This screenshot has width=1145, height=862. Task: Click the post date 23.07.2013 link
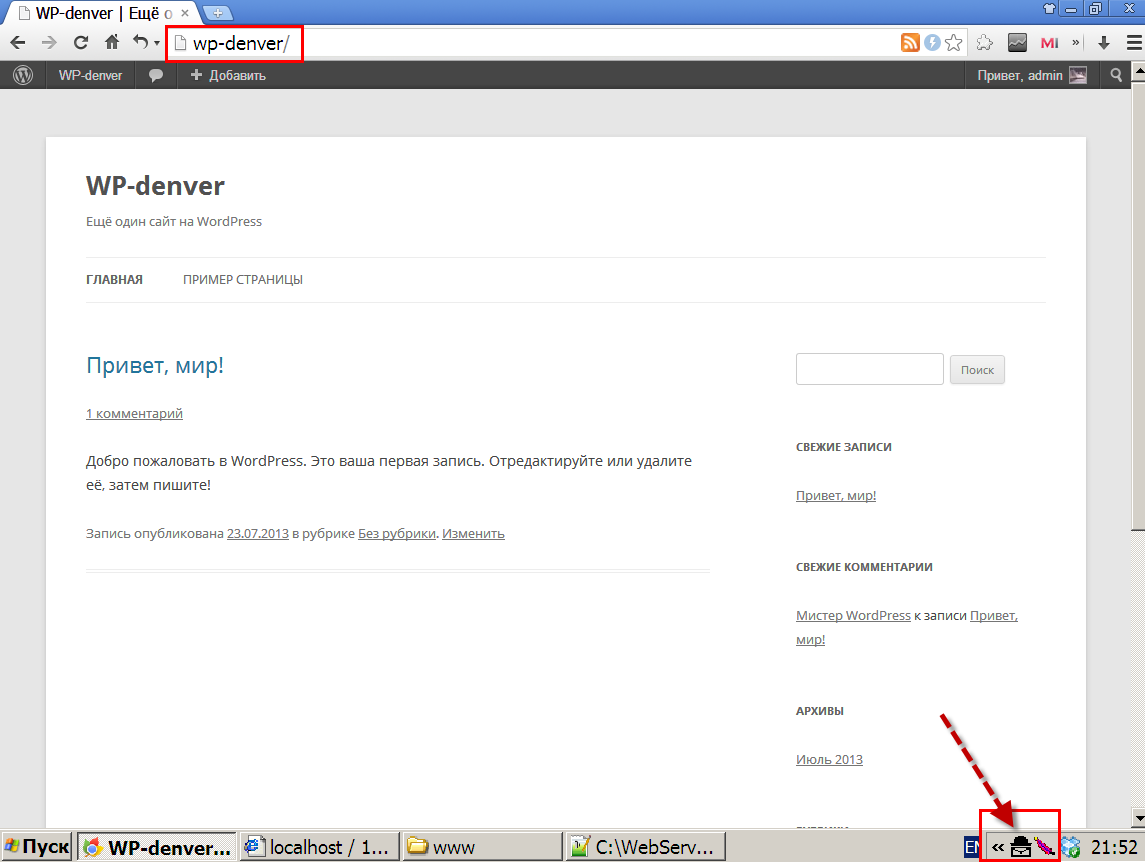pos(258,533)
